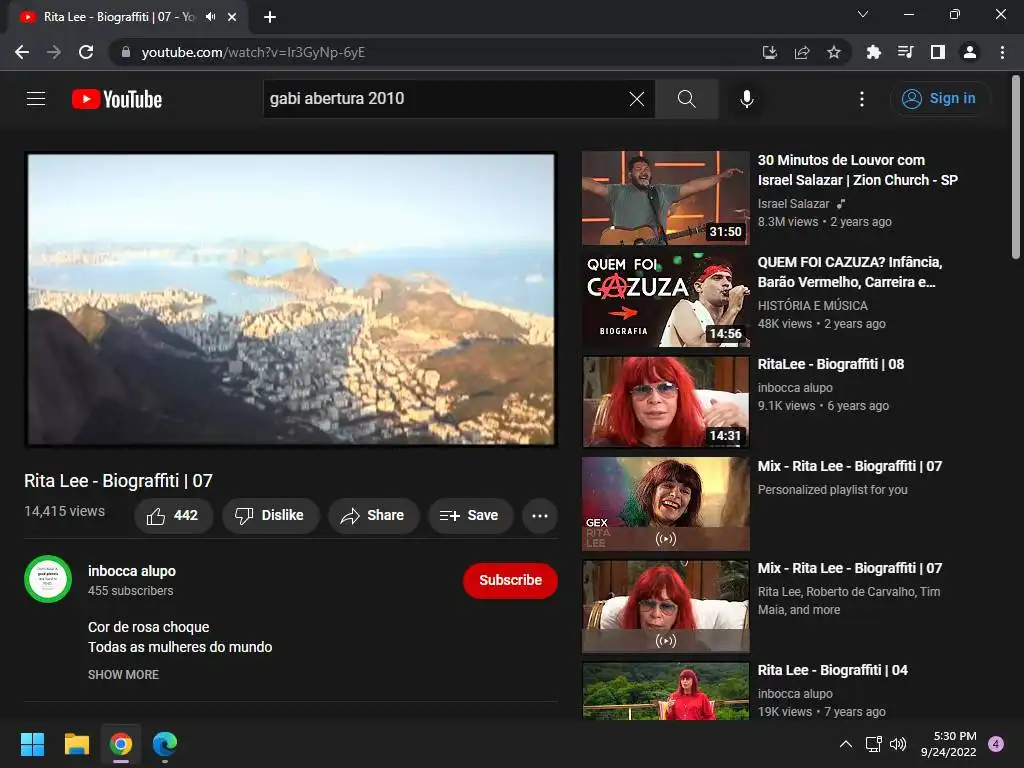The height and width of the screenshot is (768, 1024).
Task: Go forward in browser history
Action: click(x=54, y=52)
